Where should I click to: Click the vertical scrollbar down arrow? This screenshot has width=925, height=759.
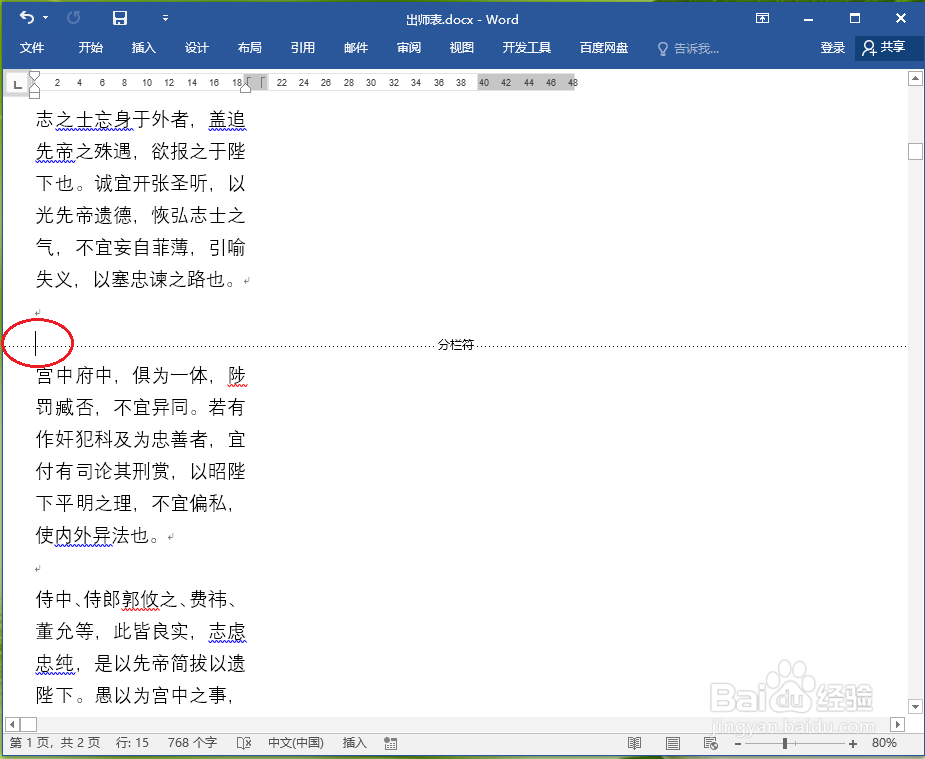point(915,706)
